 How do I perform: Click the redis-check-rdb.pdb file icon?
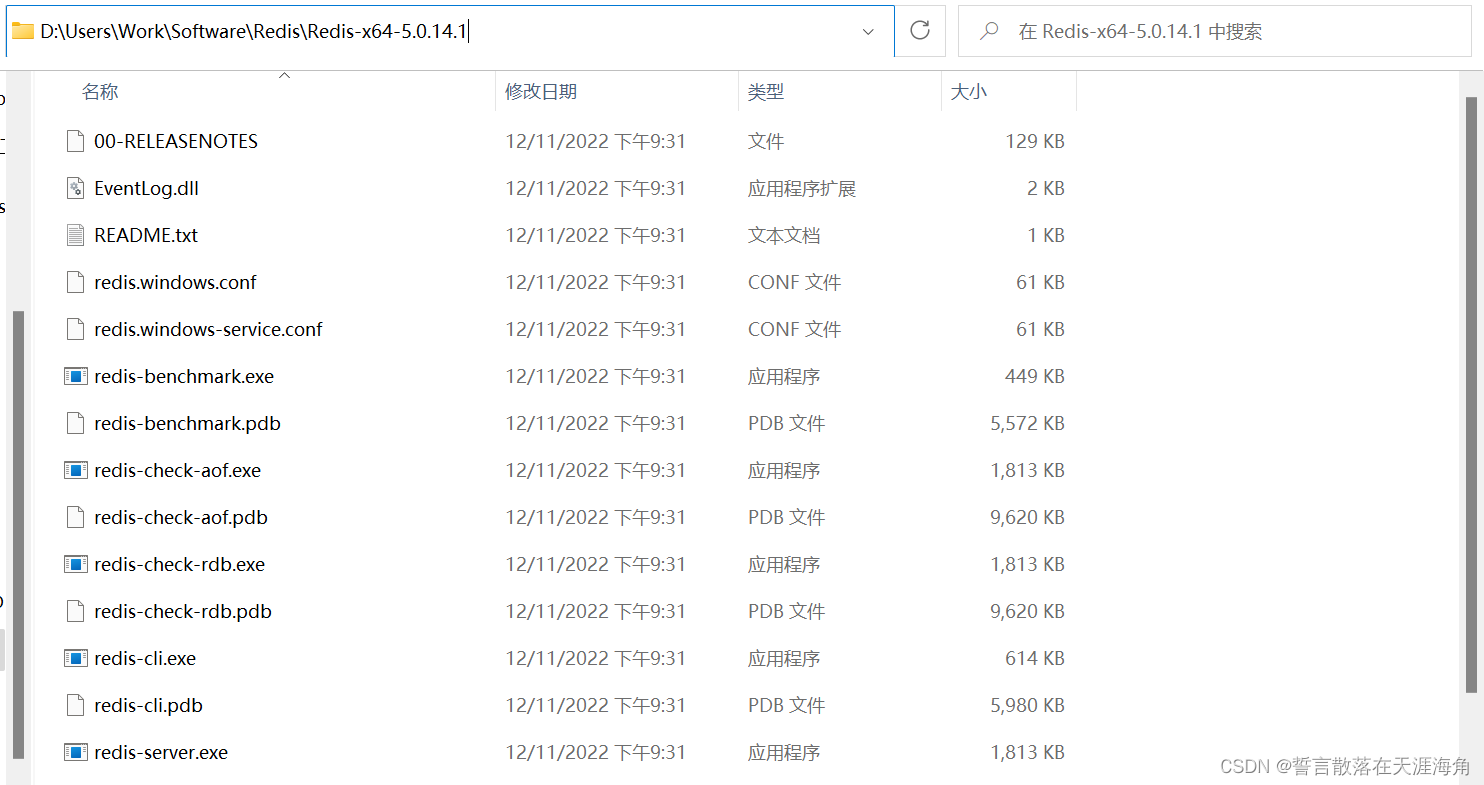(x=75, y=611)
